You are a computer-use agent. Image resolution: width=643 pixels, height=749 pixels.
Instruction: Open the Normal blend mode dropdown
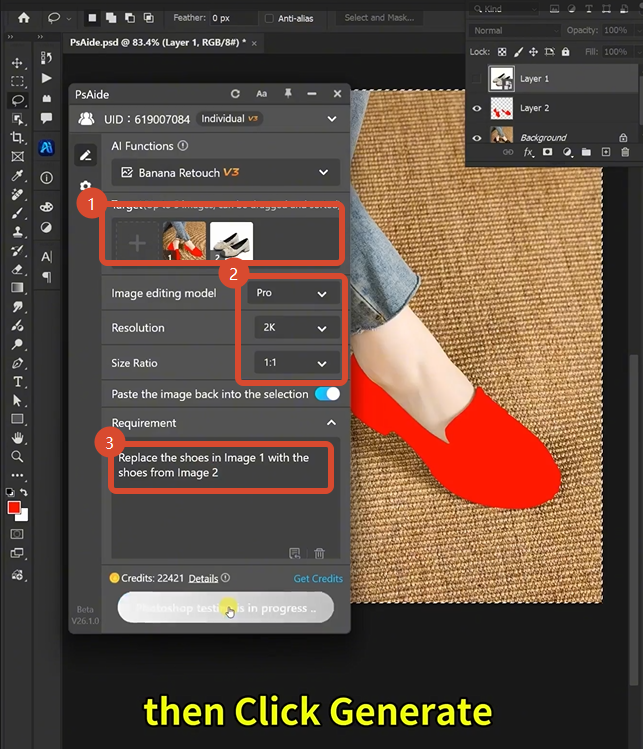point(514,31)
